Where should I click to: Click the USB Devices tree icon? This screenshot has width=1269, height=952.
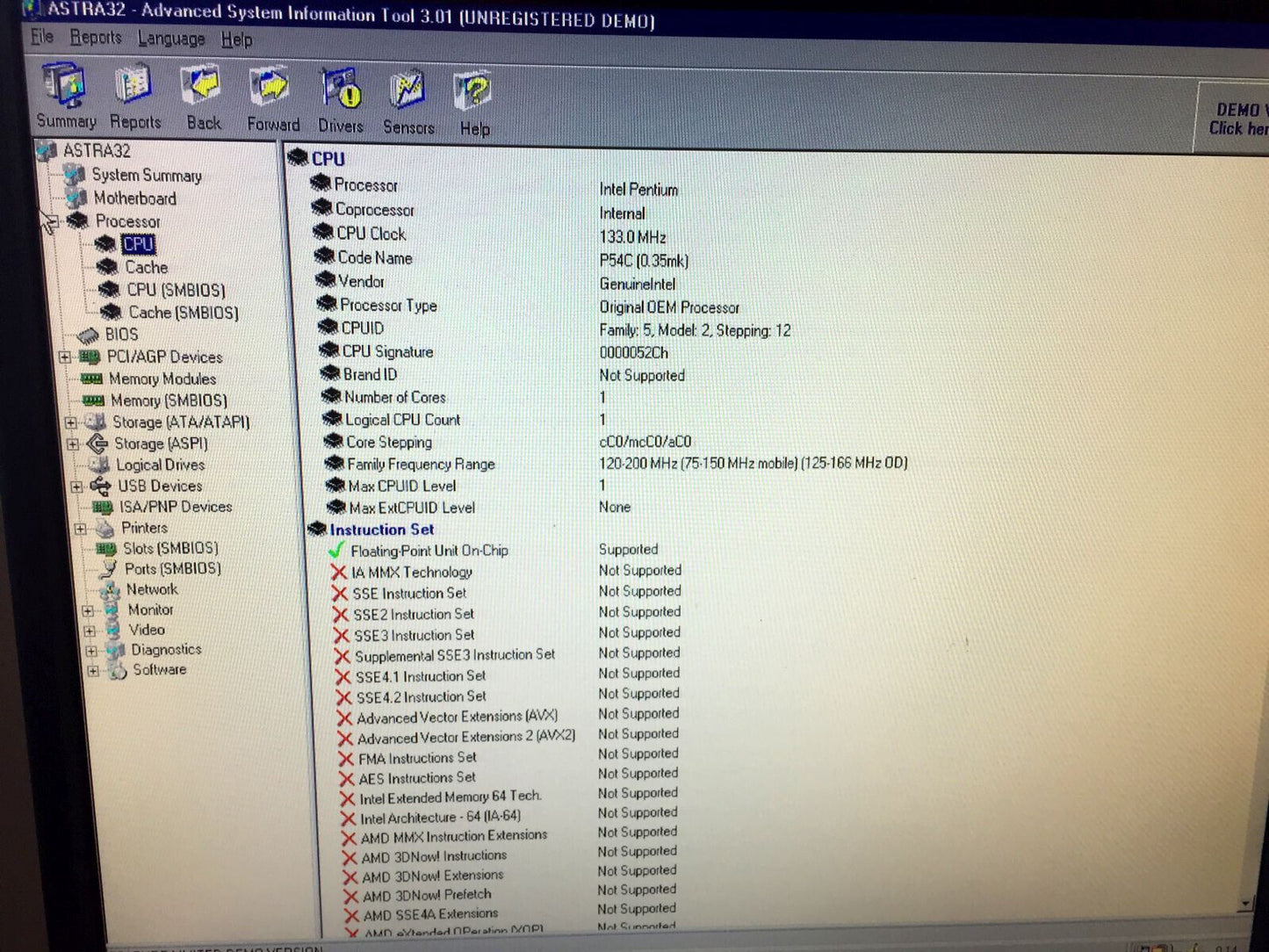tap(101, 486)
